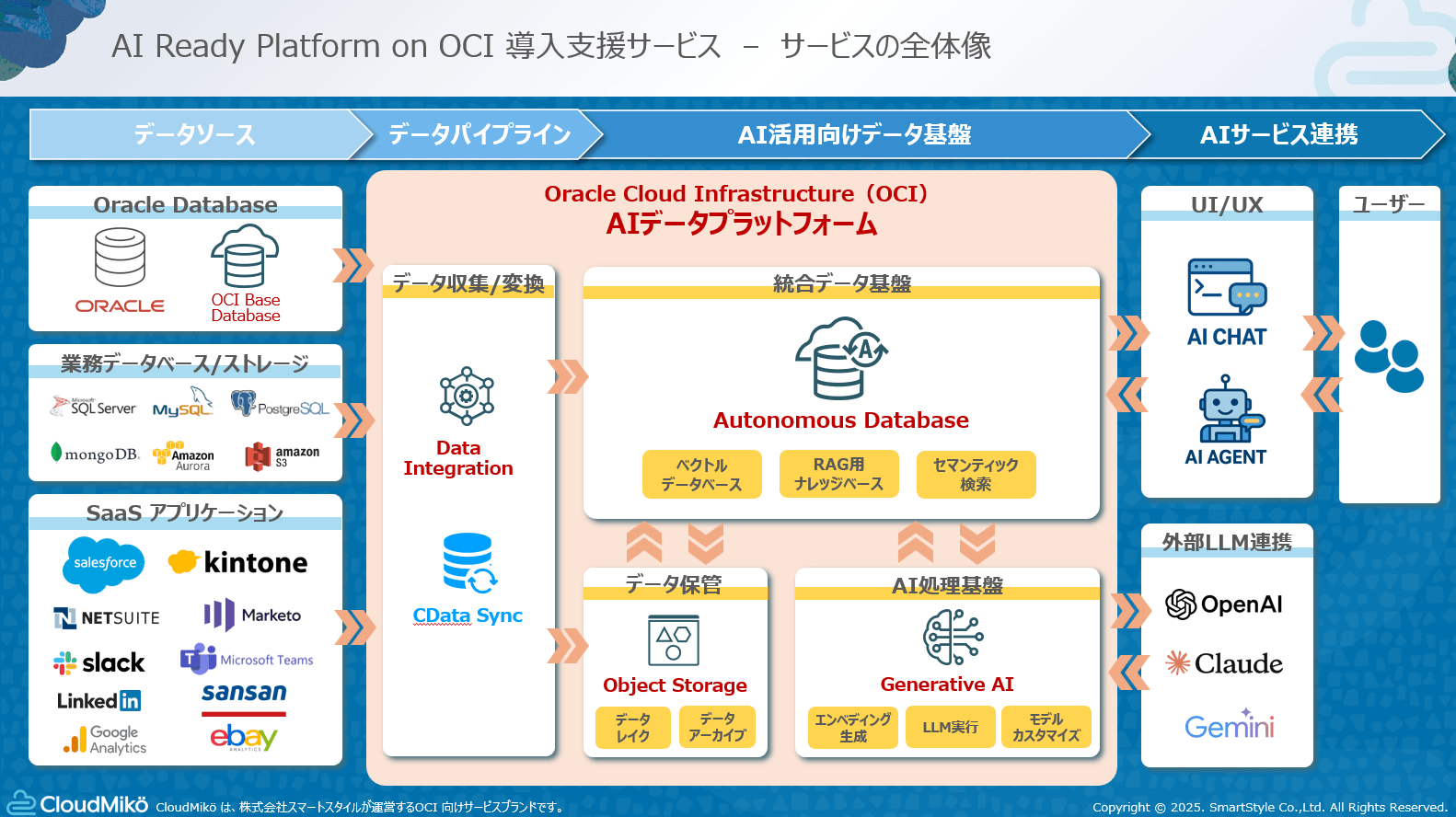Click the Oracle database cylinder icon
The height and width of the screenshot is (817, 1456).
click(121, 258)
